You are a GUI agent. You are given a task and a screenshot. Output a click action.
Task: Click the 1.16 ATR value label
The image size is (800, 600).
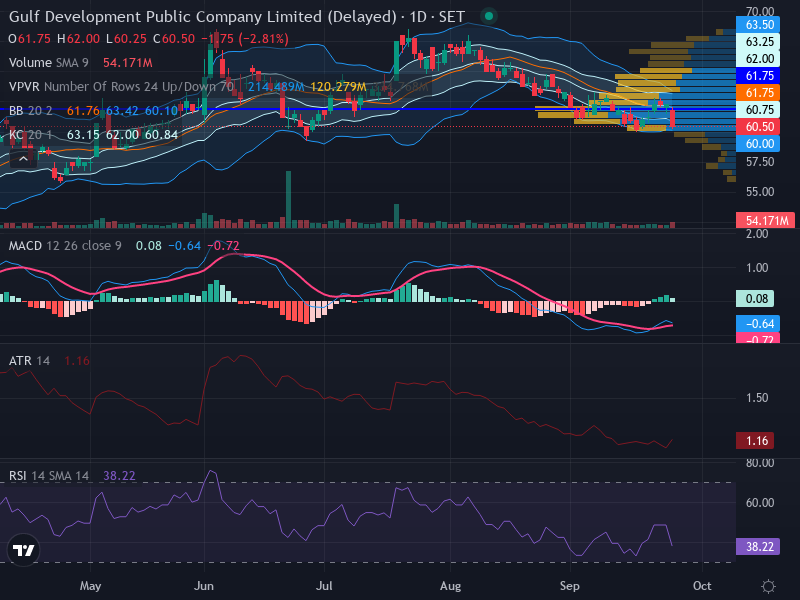point(755,440)
